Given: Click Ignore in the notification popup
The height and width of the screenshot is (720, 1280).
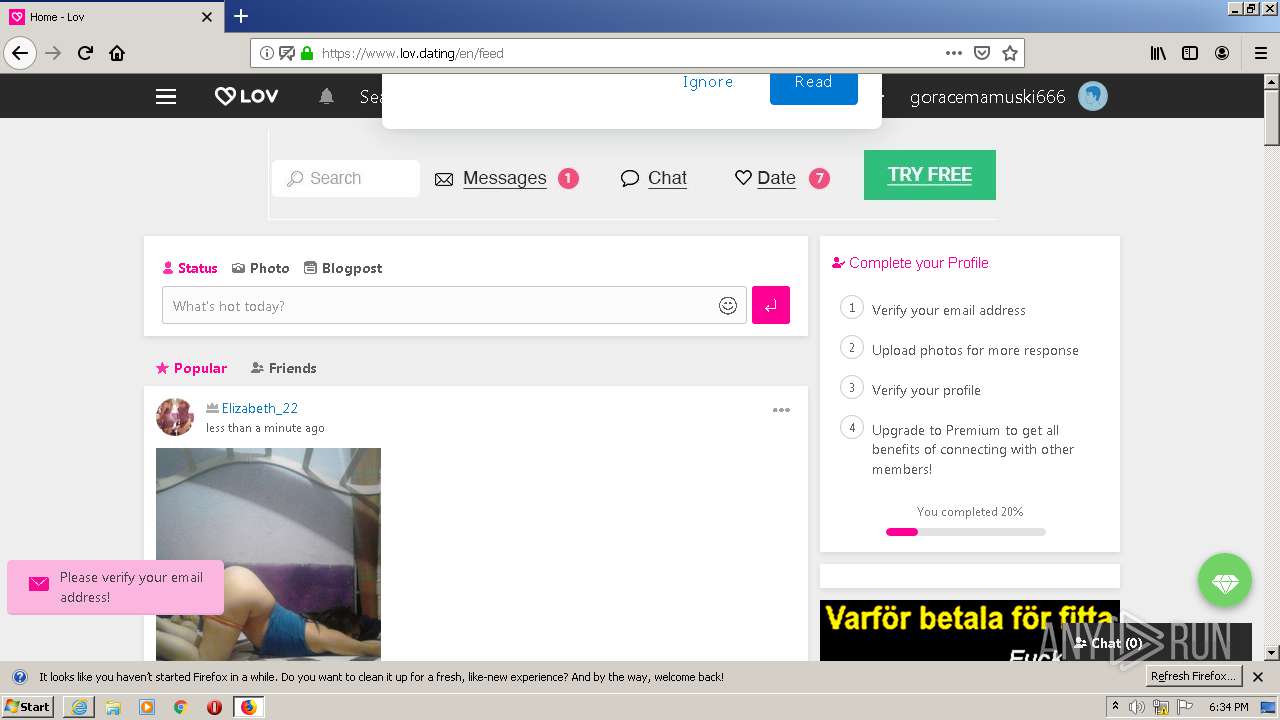Looking at the screenshot, I should point(708,82).
